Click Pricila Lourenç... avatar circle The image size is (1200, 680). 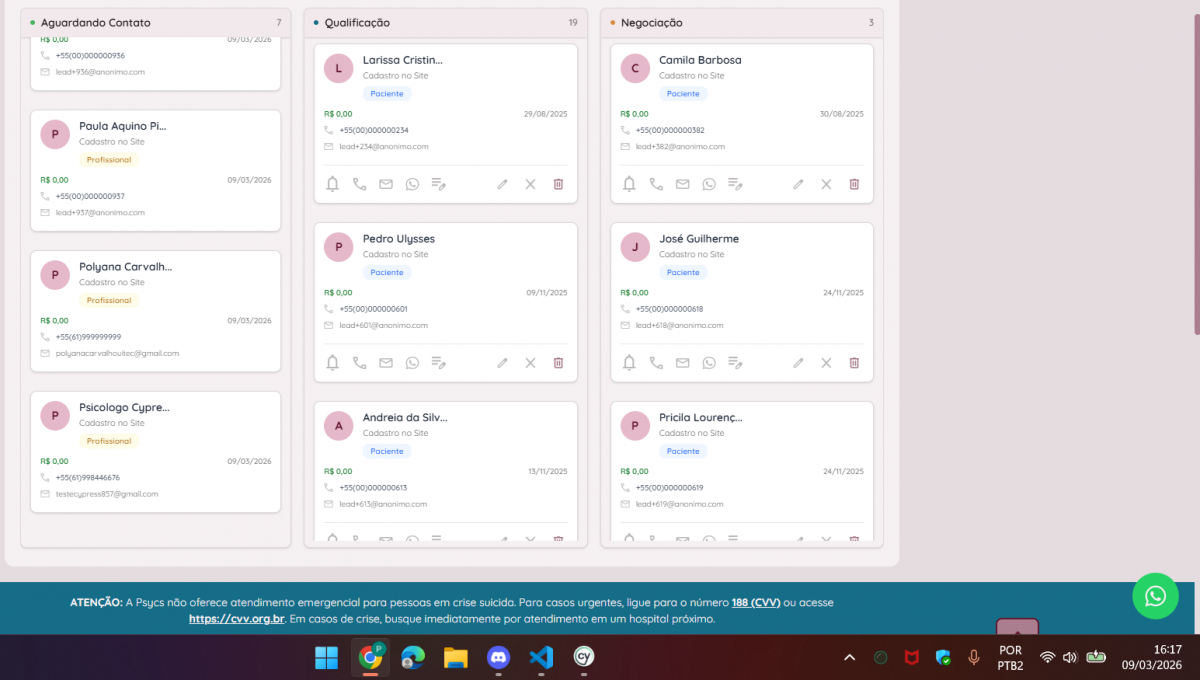[x=635, y=426]
